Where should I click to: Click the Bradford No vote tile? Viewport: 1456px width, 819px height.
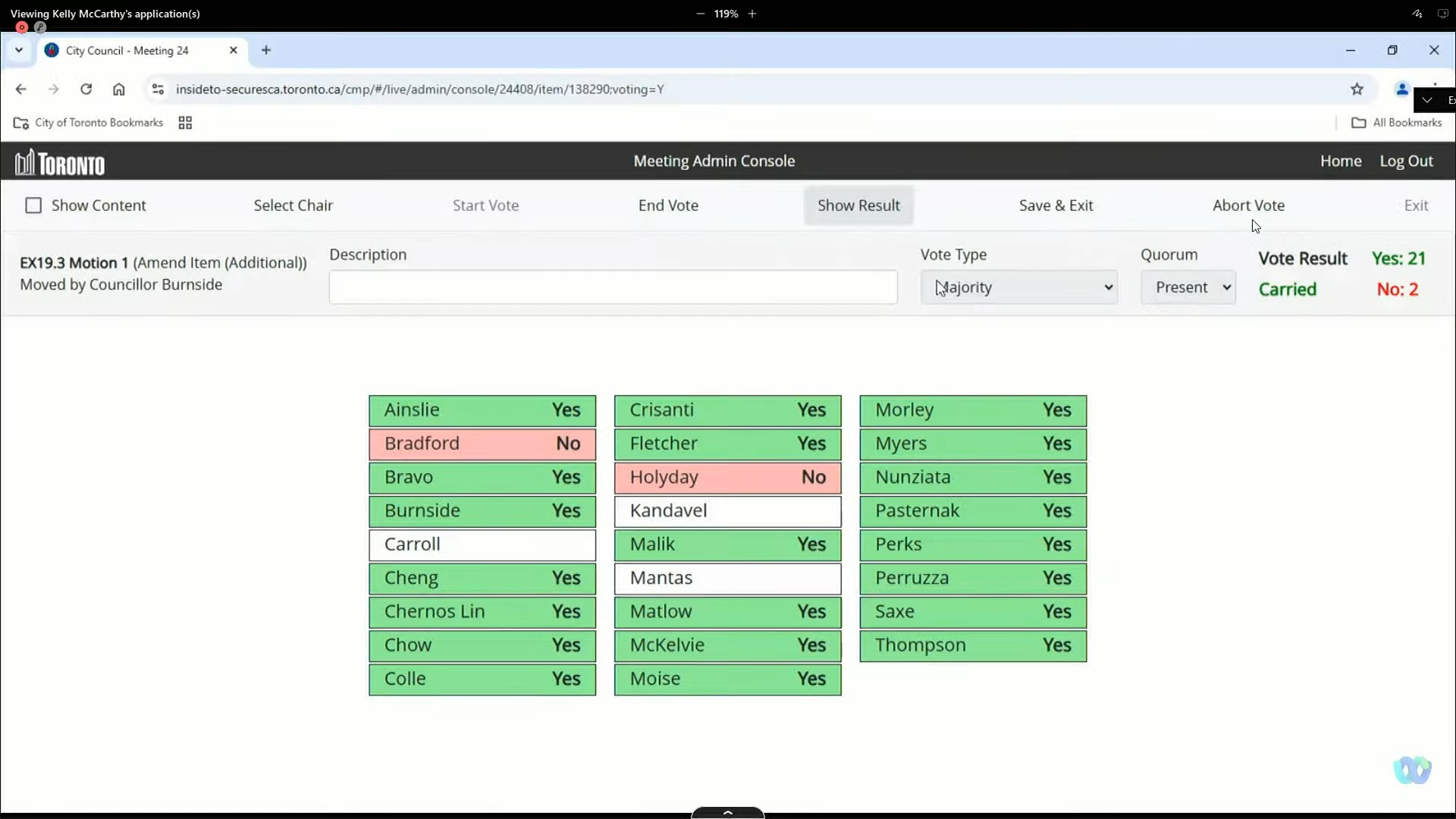[x=482, y=444]
